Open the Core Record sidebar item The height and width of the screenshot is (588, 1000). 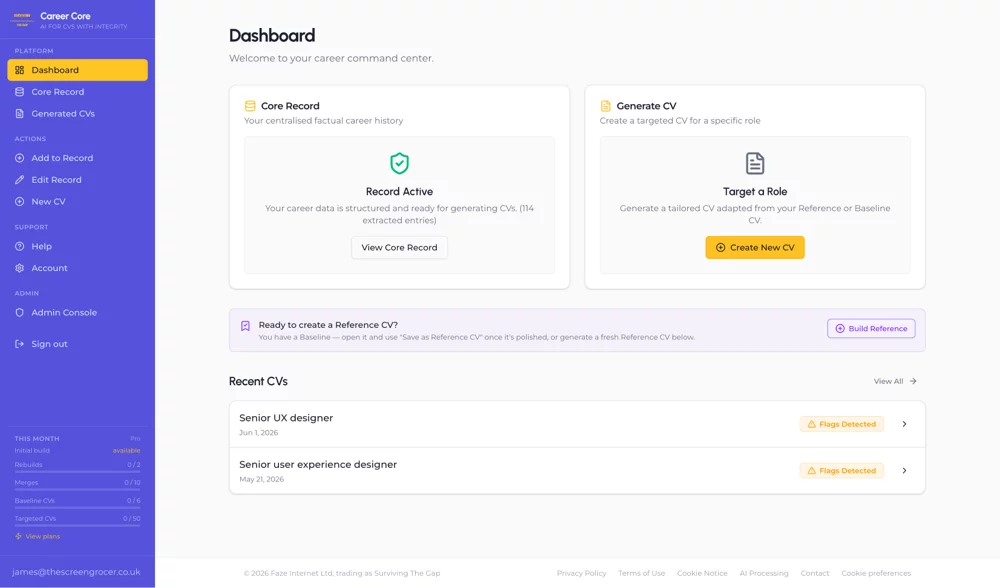pos(77,92)
